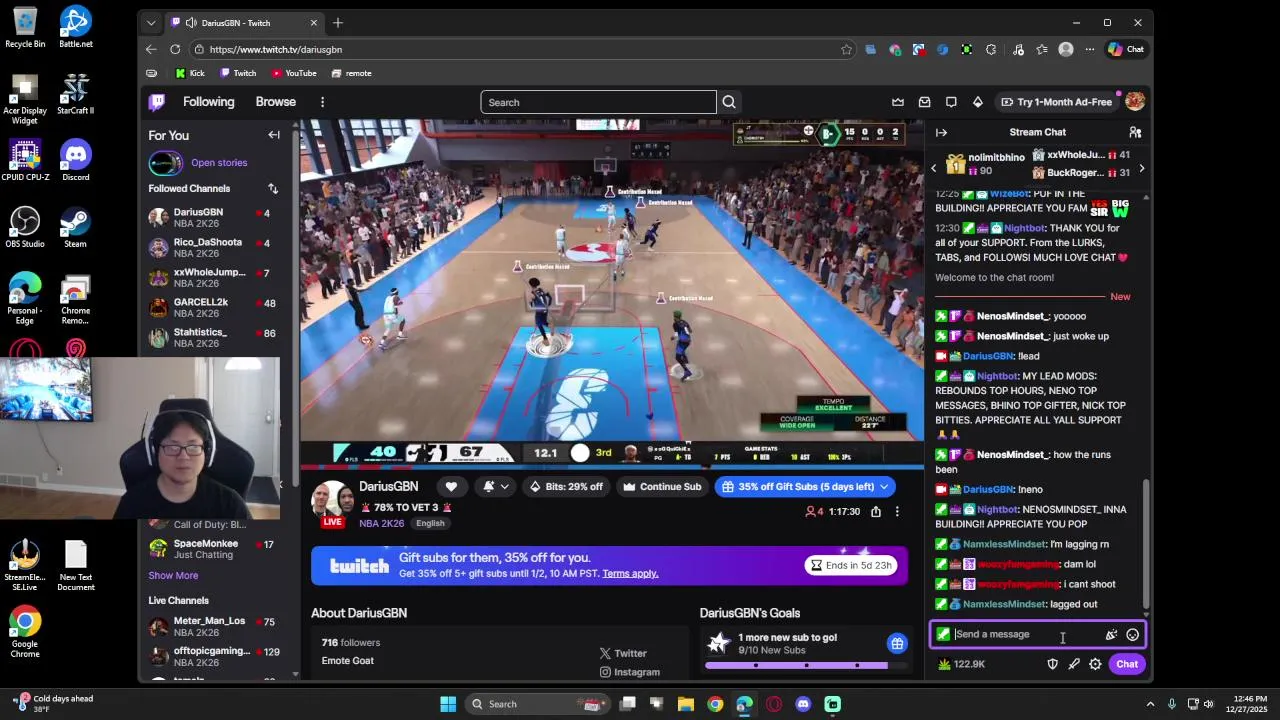Open stories in the sidebar
This screenshot has width=1280, height=720.
tap(219, 163)
